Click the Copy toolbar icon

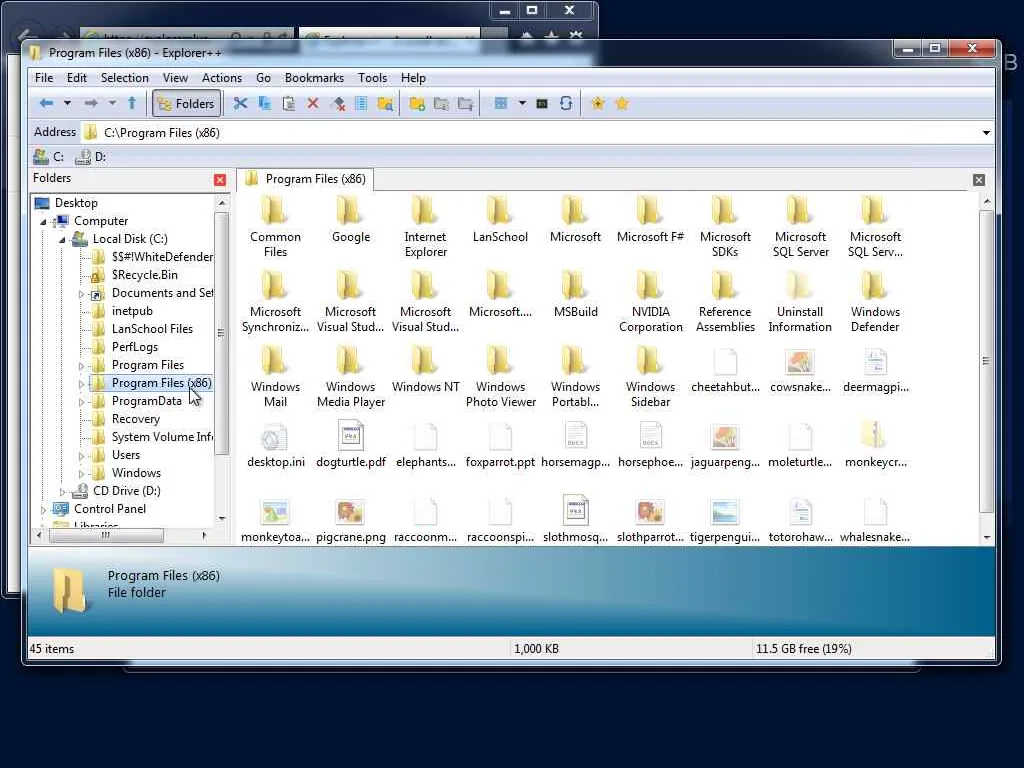(x=264, y=103)
